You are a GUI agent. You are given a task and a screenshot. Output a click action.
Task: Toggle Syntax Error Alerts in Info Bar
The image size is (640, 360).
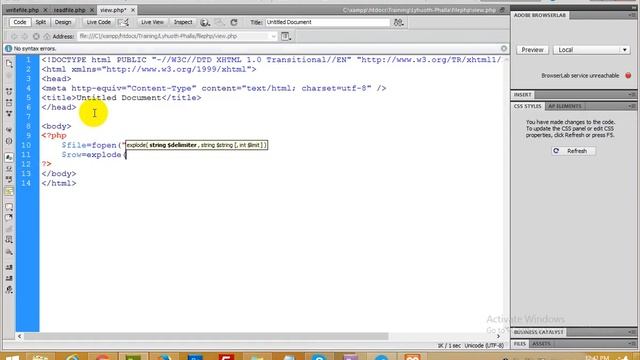pos(9,191)
